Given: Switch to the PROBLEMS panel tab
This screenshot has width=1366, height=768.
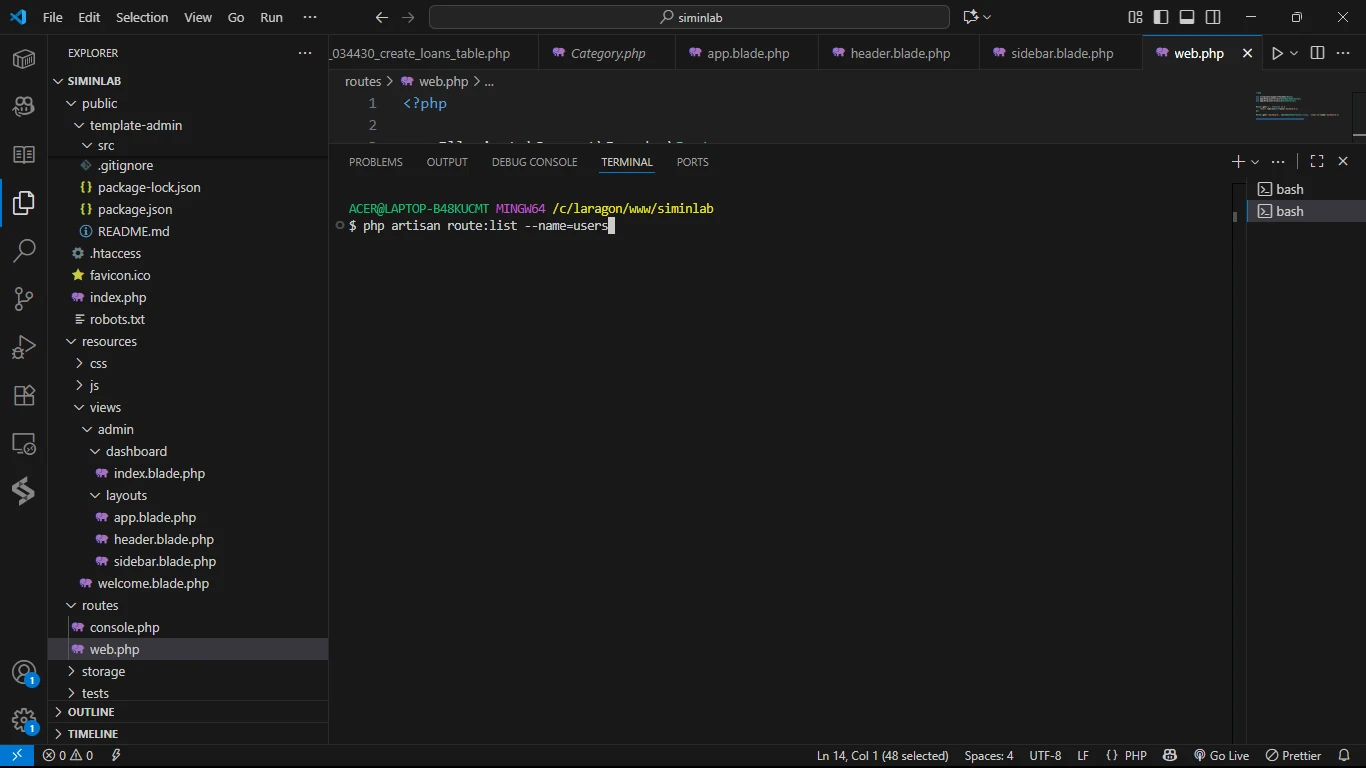Looking at the screenshot, I should (x=375, y=162).
